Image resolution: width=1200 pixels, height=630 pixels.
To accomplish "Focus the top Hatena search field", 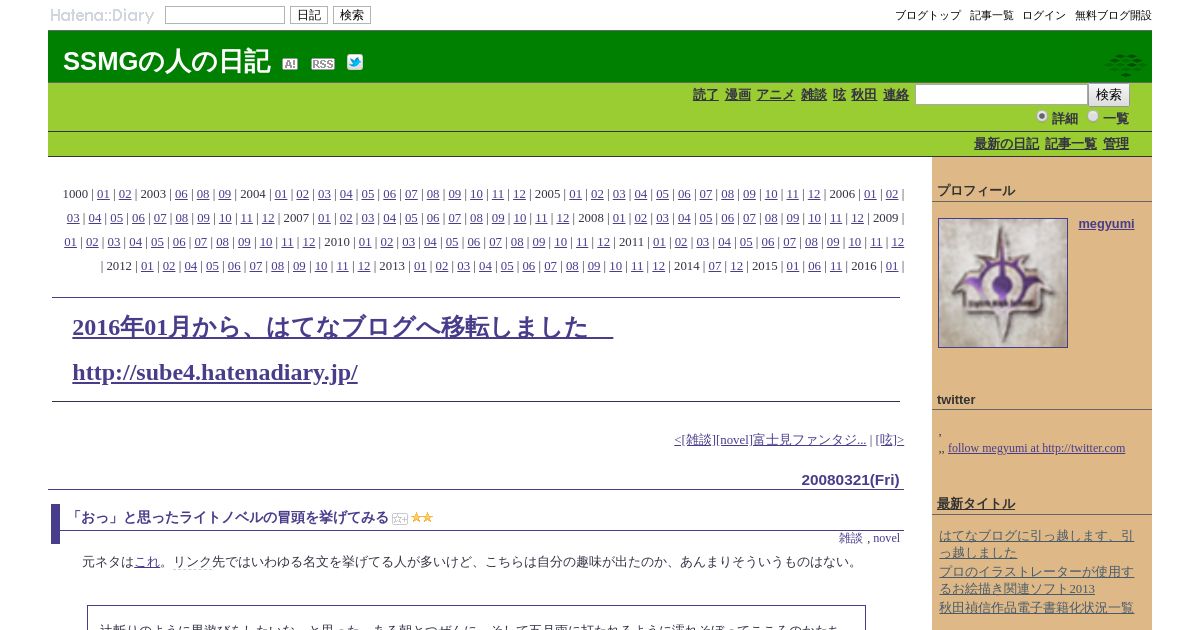I will click(x=225, y=15).
